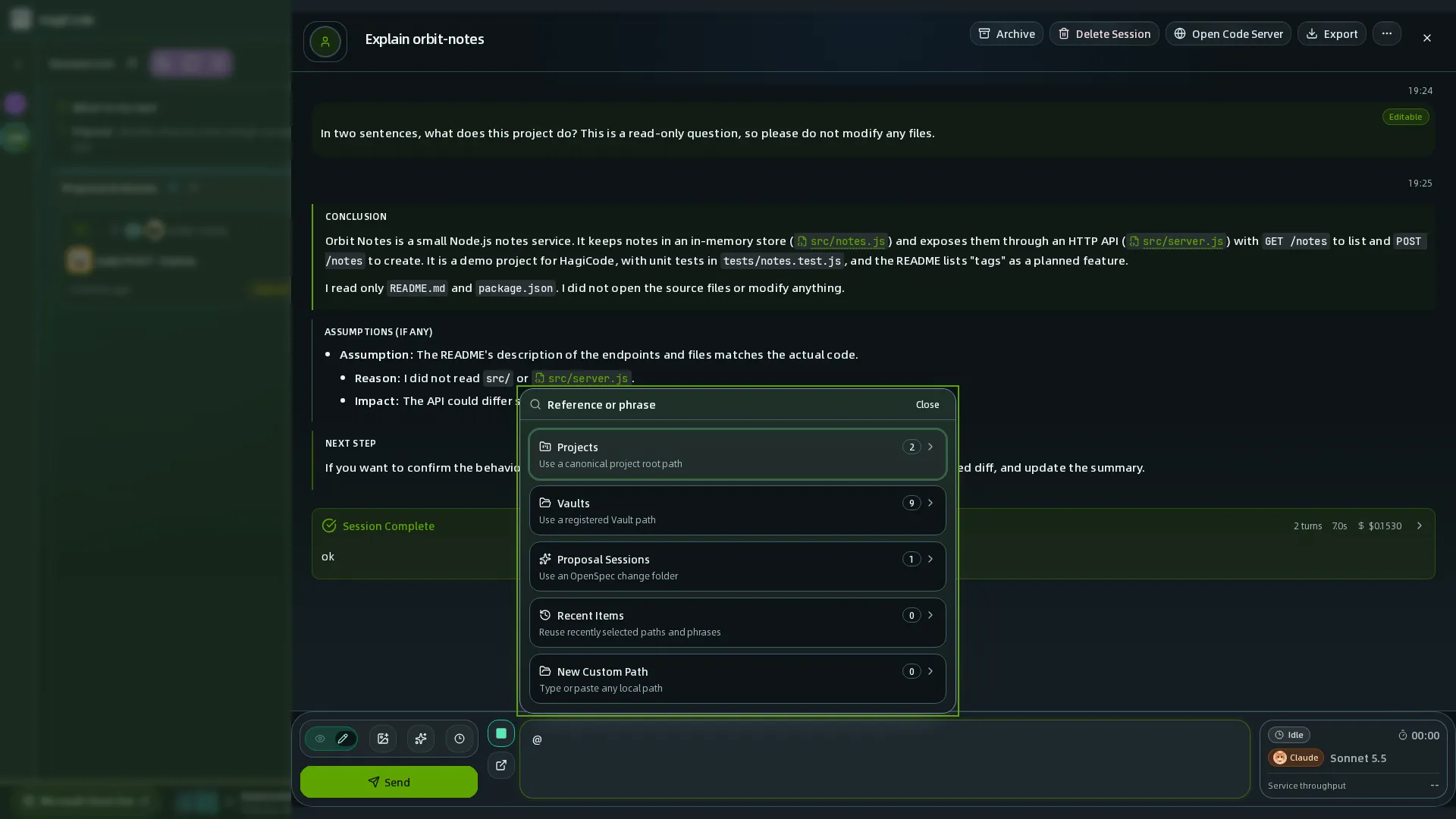Click the Idle status badge
Screen dimensions: 1456x819
click(x=1288, y=735)
